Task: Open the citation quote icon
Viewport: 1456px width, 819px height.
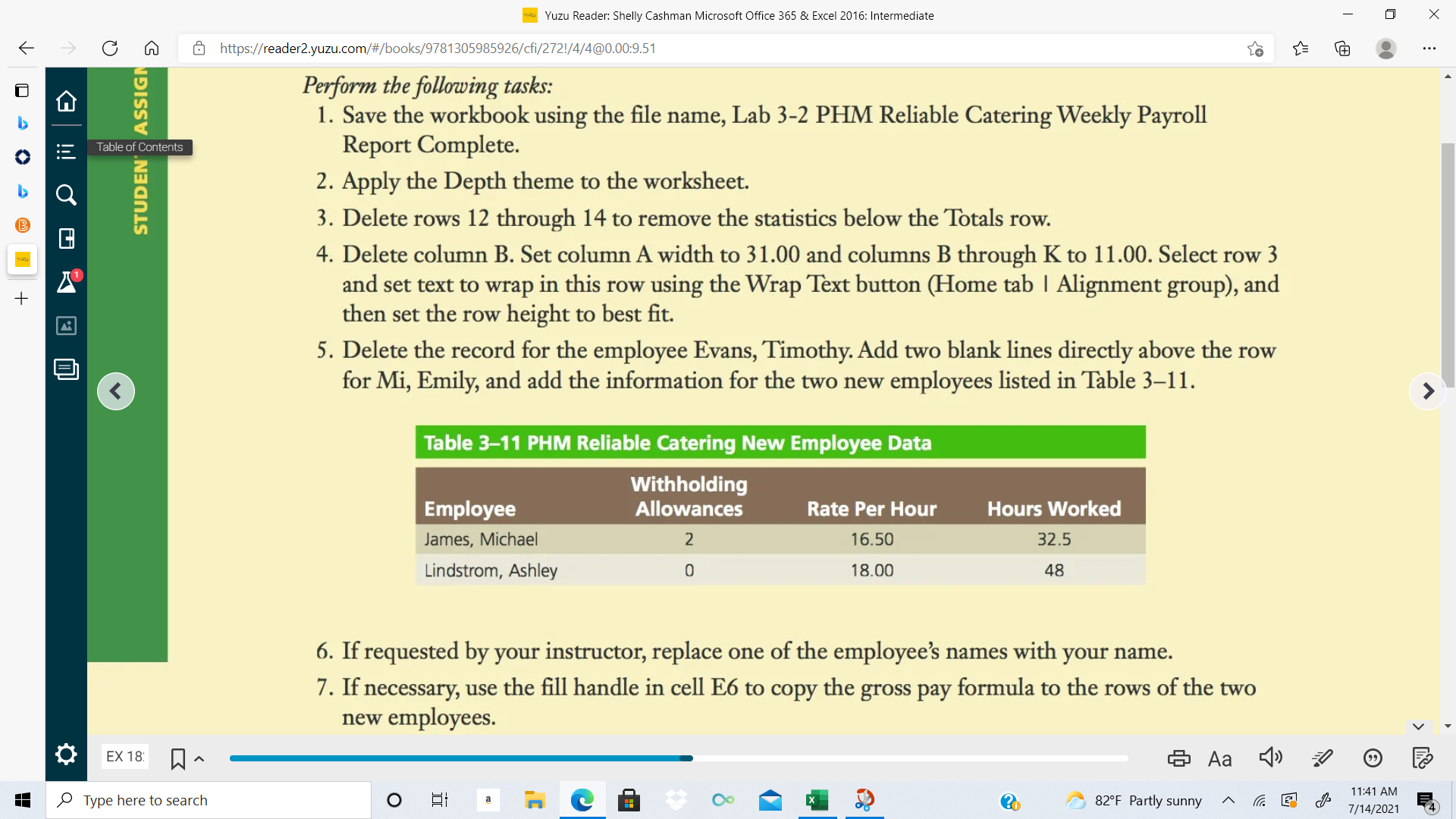Action: click(x=1373, y=758)
